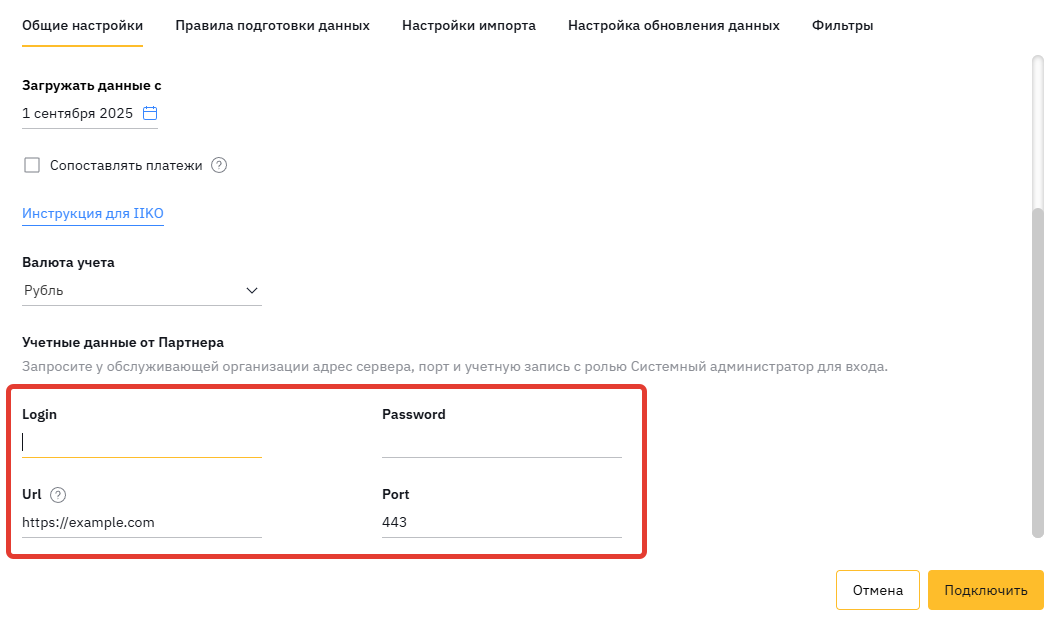Expand the Валюта учета dropdown arrow
Screen dimensions: 1059x624
(252, 291)
